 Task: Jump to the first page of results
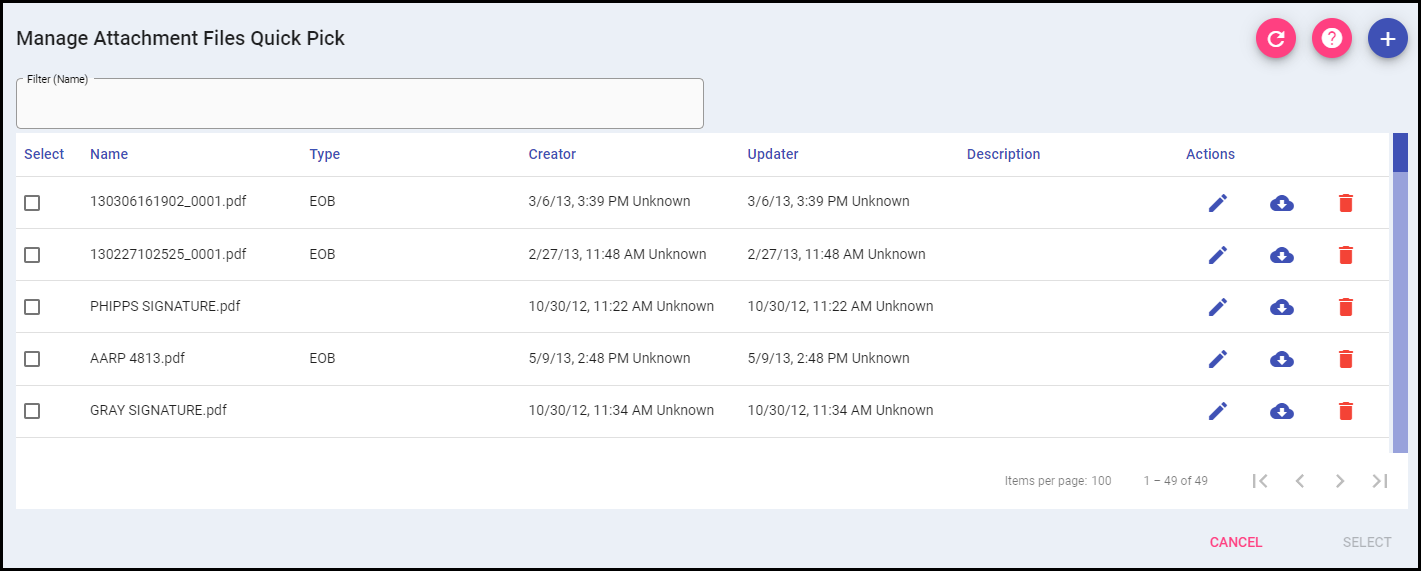point(1260,481)
